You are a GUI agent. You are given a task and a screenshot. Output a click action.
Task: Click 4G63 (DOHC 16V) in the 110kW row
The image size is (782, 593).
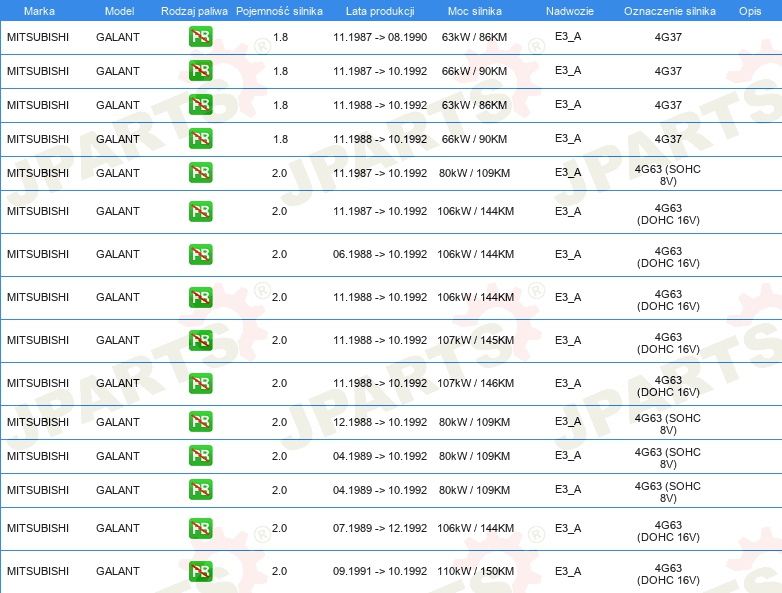click(668, 574)
